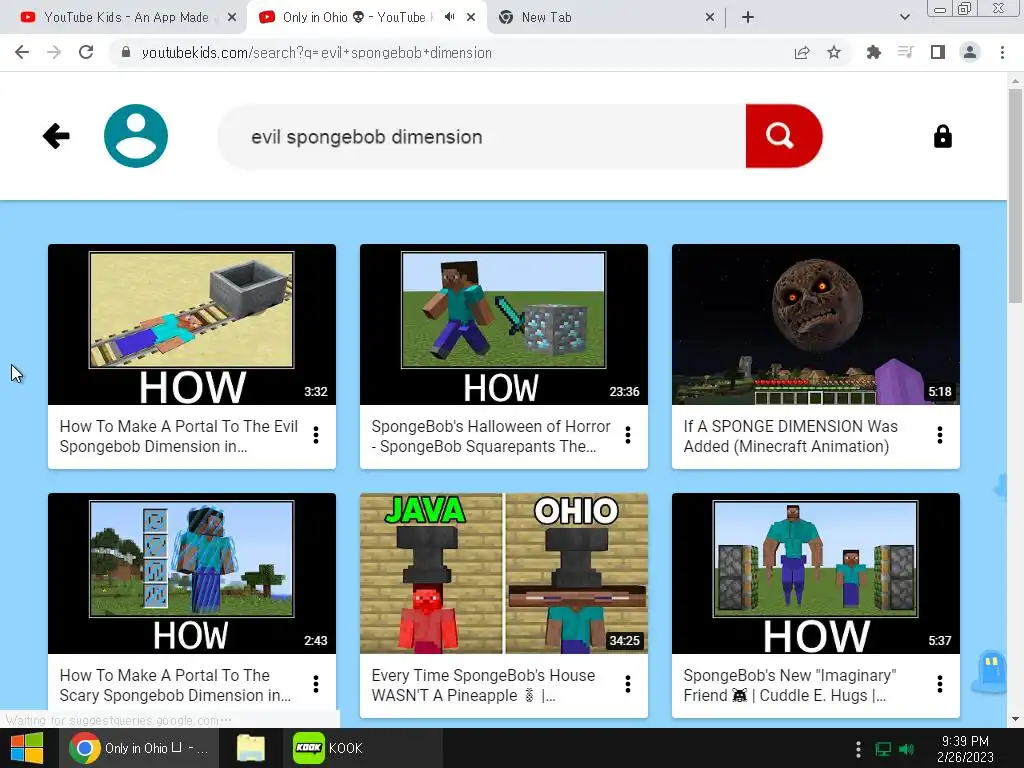Open options for Scary Spongebob Dimension video
This screenshot has width=1024, height=768.
tap(316, 684)
